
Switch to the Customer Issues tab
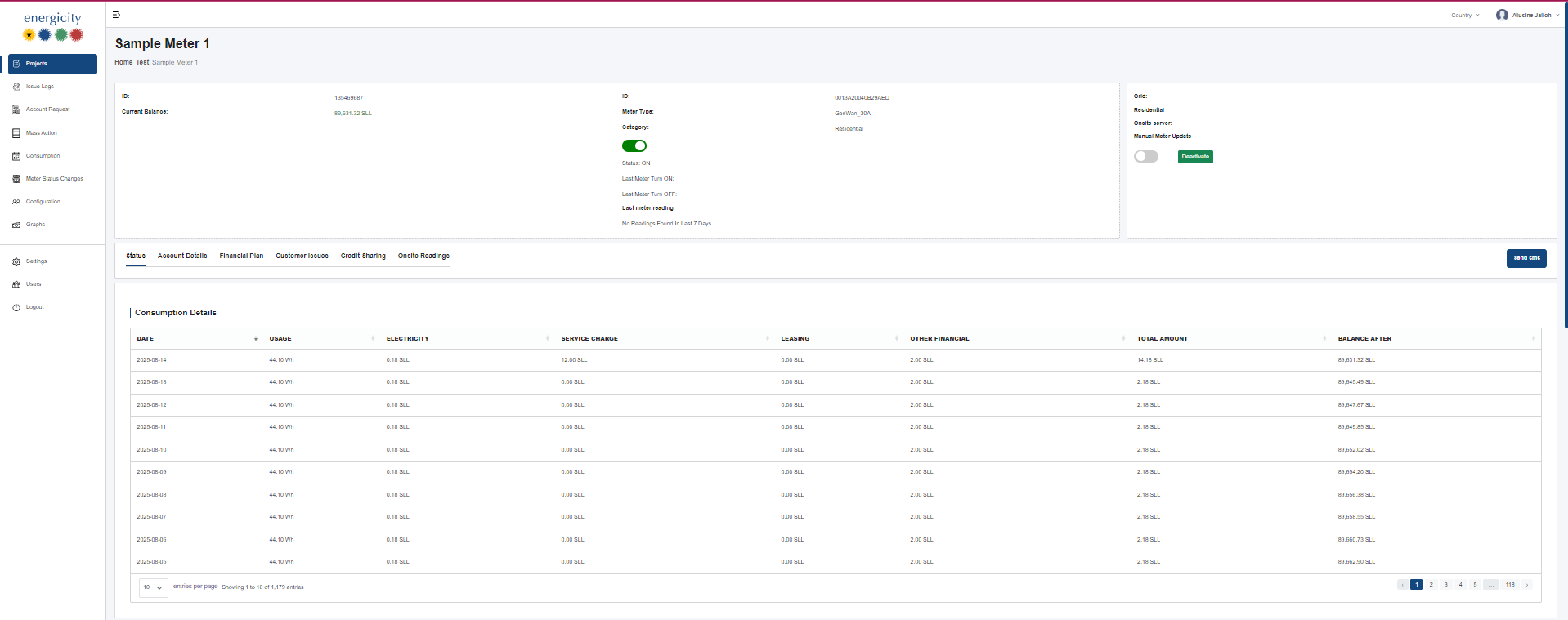pos(302,256)
